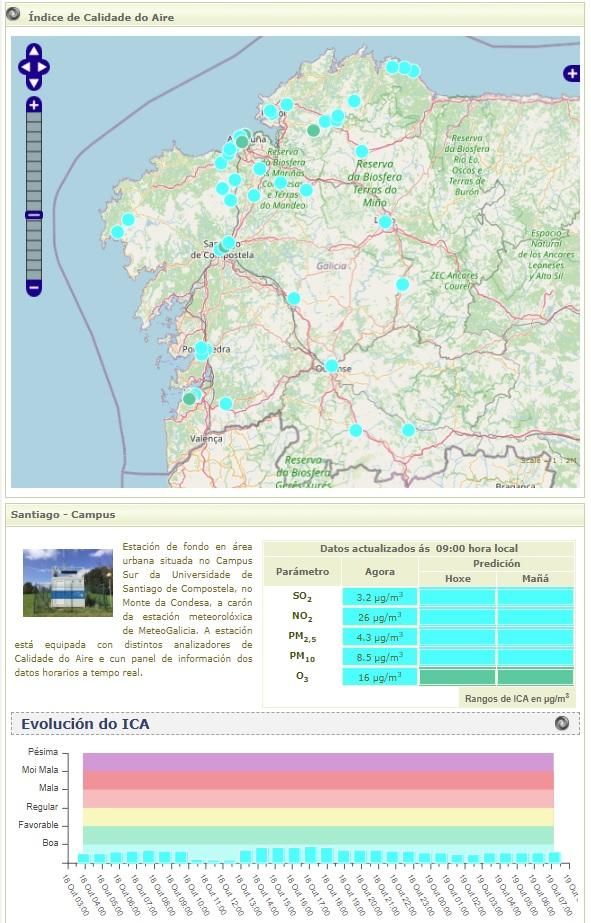Click the chart bar for 18 Out 03:00

[x=84, y=858]
